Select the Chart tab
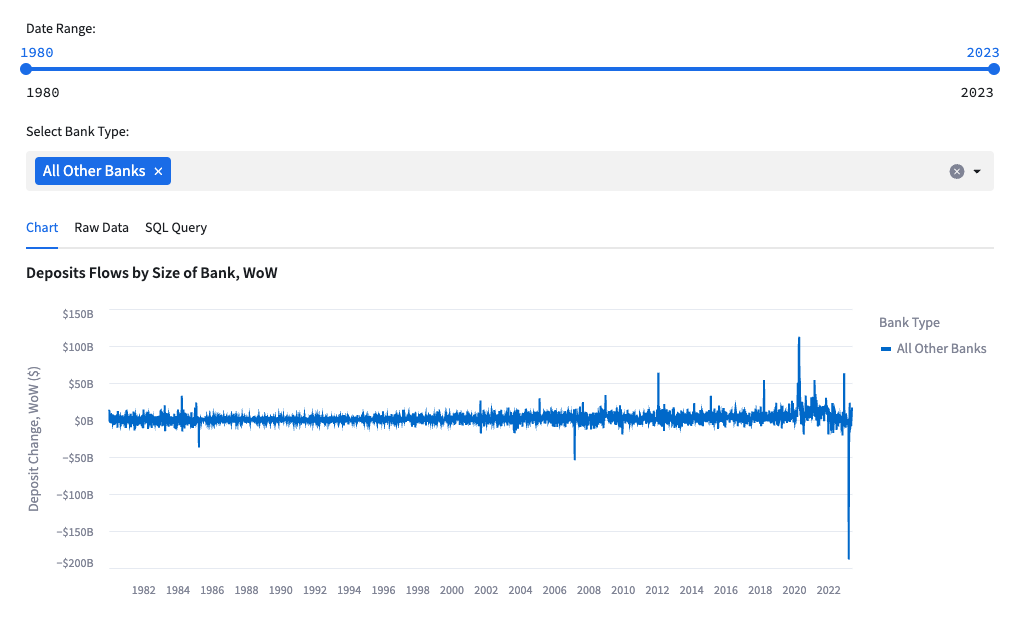Screen dimensions: 1017x633 pyautogui.click(x=41, y=227)
